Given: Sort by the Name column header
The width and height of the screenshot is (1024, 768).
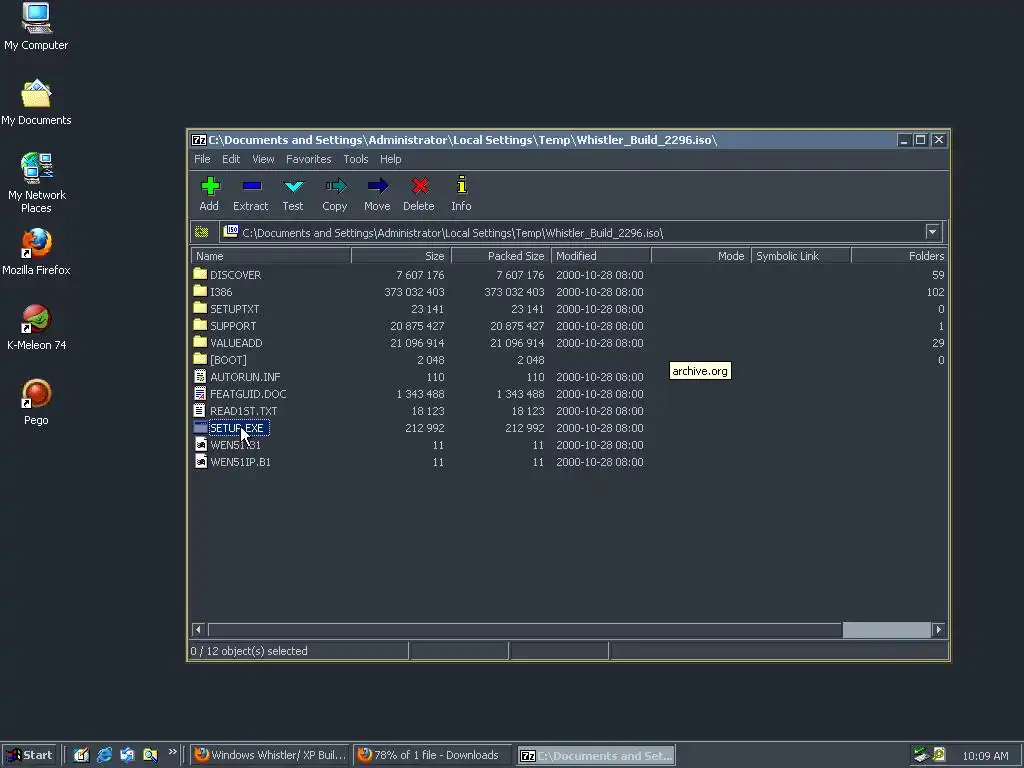Looking at the screenshot, I should 271,256.
